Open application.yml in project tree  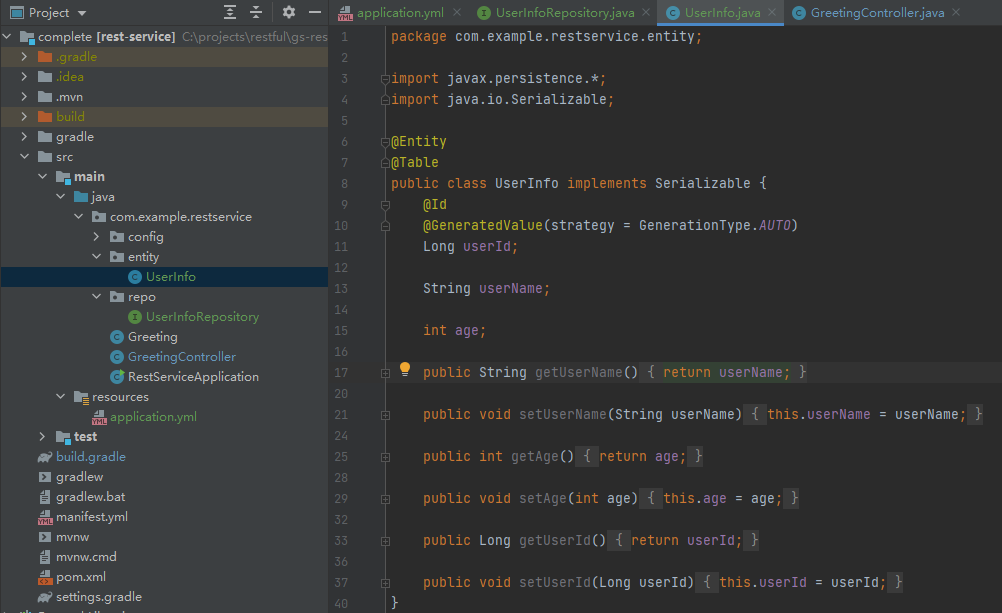(153, 417)
